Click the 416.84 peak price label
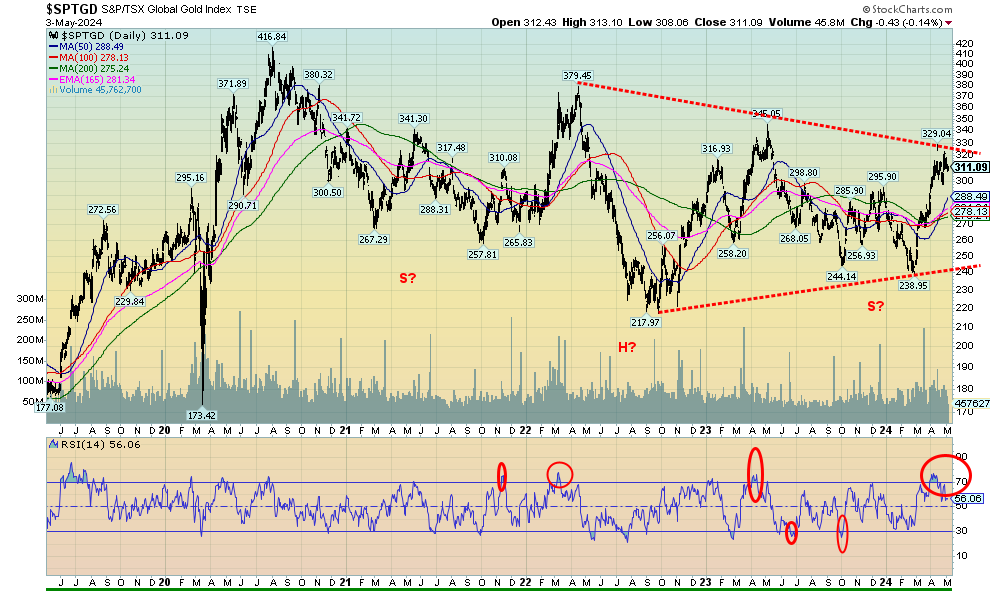 coord(272,37)
